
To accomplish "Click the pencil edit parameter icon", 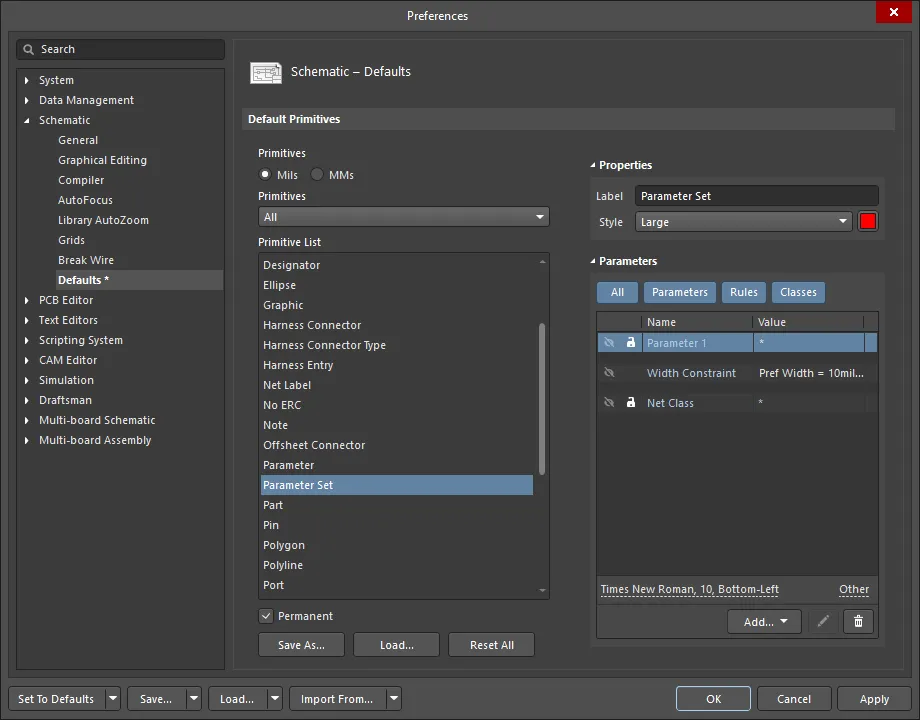I will coord(823,622).
